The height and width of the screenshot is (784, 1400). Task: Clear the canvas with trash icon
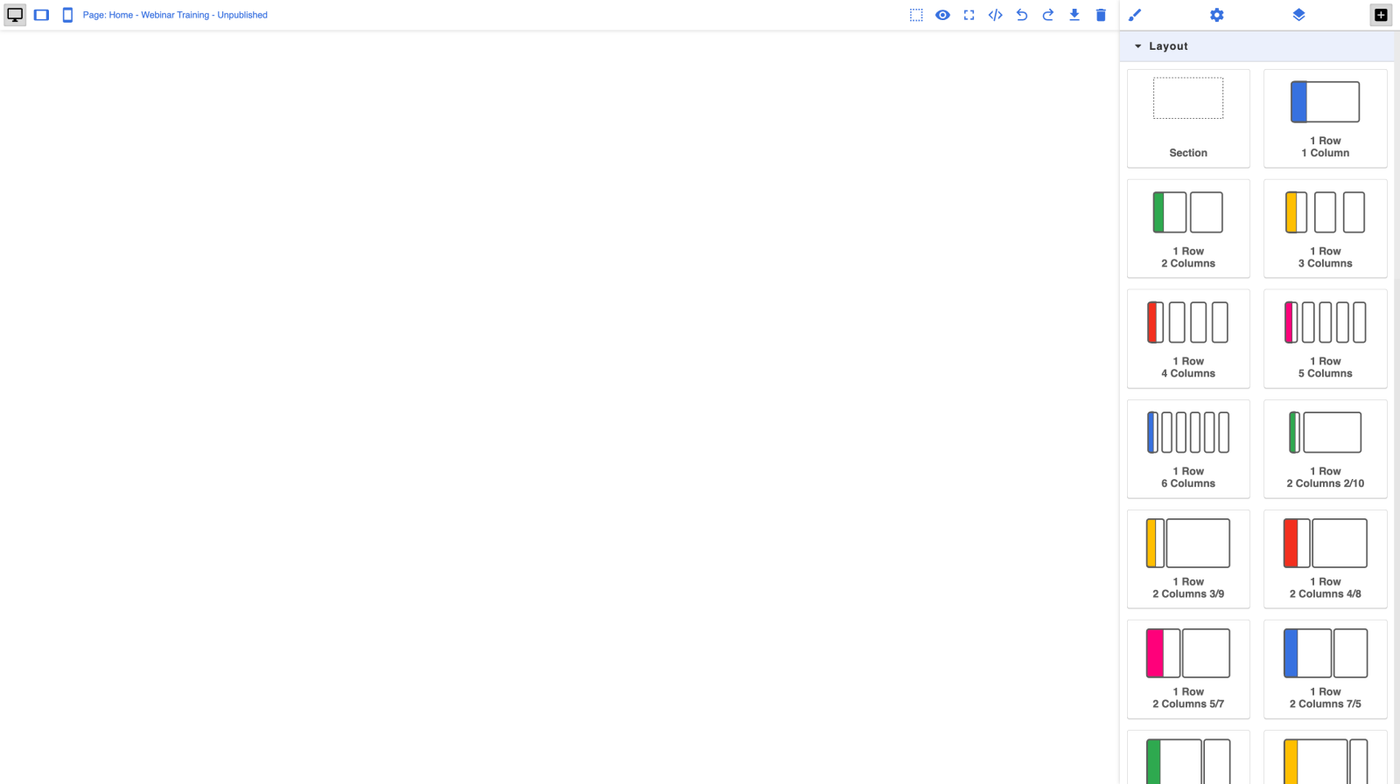1101,15
